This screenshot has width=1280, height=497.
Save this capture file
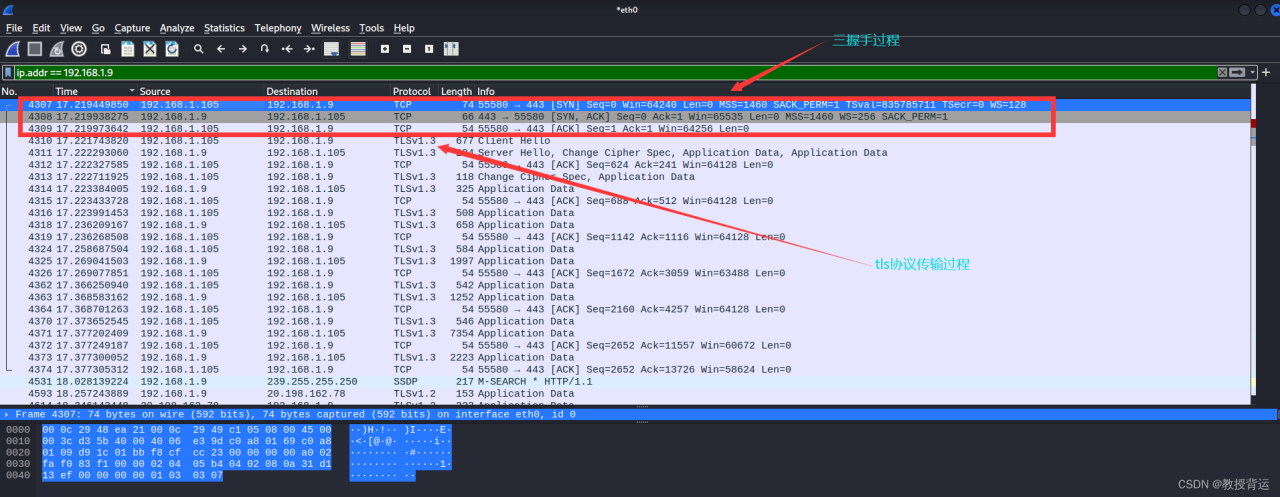pos(127,48)
